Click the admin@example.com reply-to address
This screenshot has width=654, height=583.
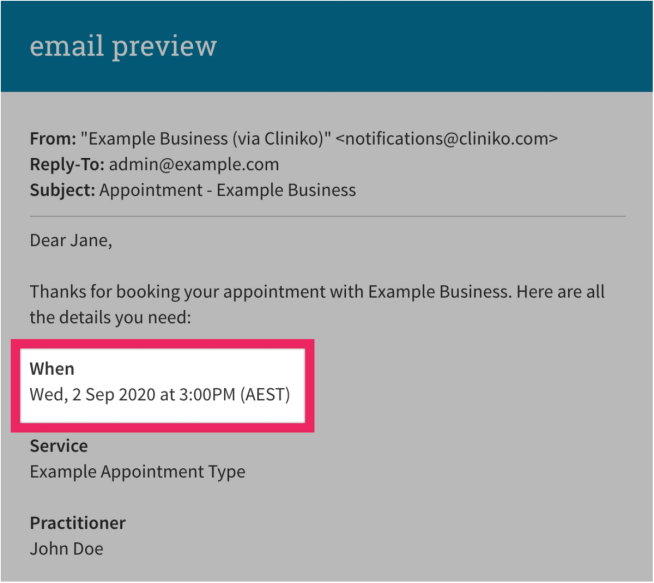tap(194, 164)
